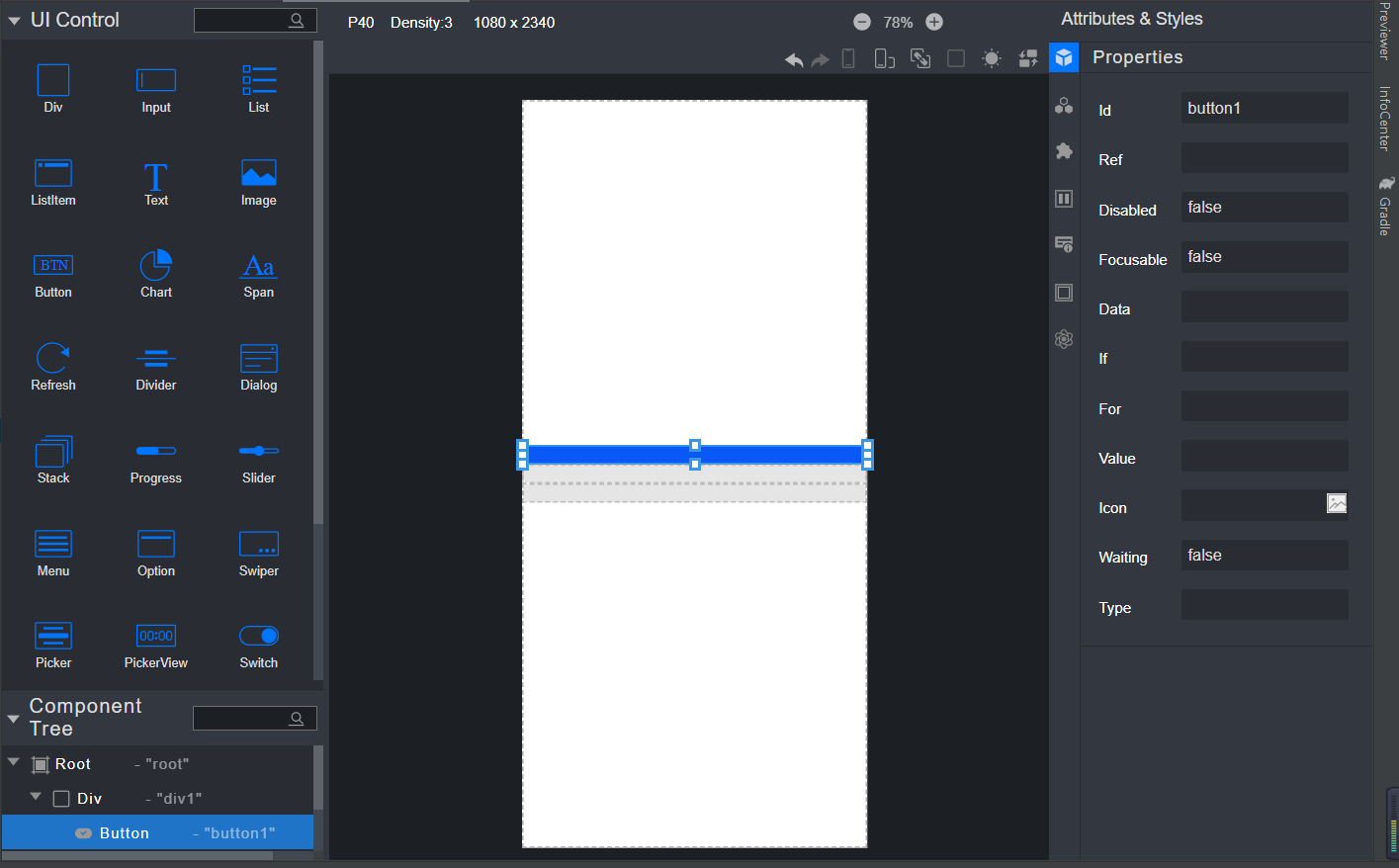The width and height of the screenshot is (1399, 868).
Task: Select the Div "div1" tree row
Action: pyautogui.click(x=157, y=798)
